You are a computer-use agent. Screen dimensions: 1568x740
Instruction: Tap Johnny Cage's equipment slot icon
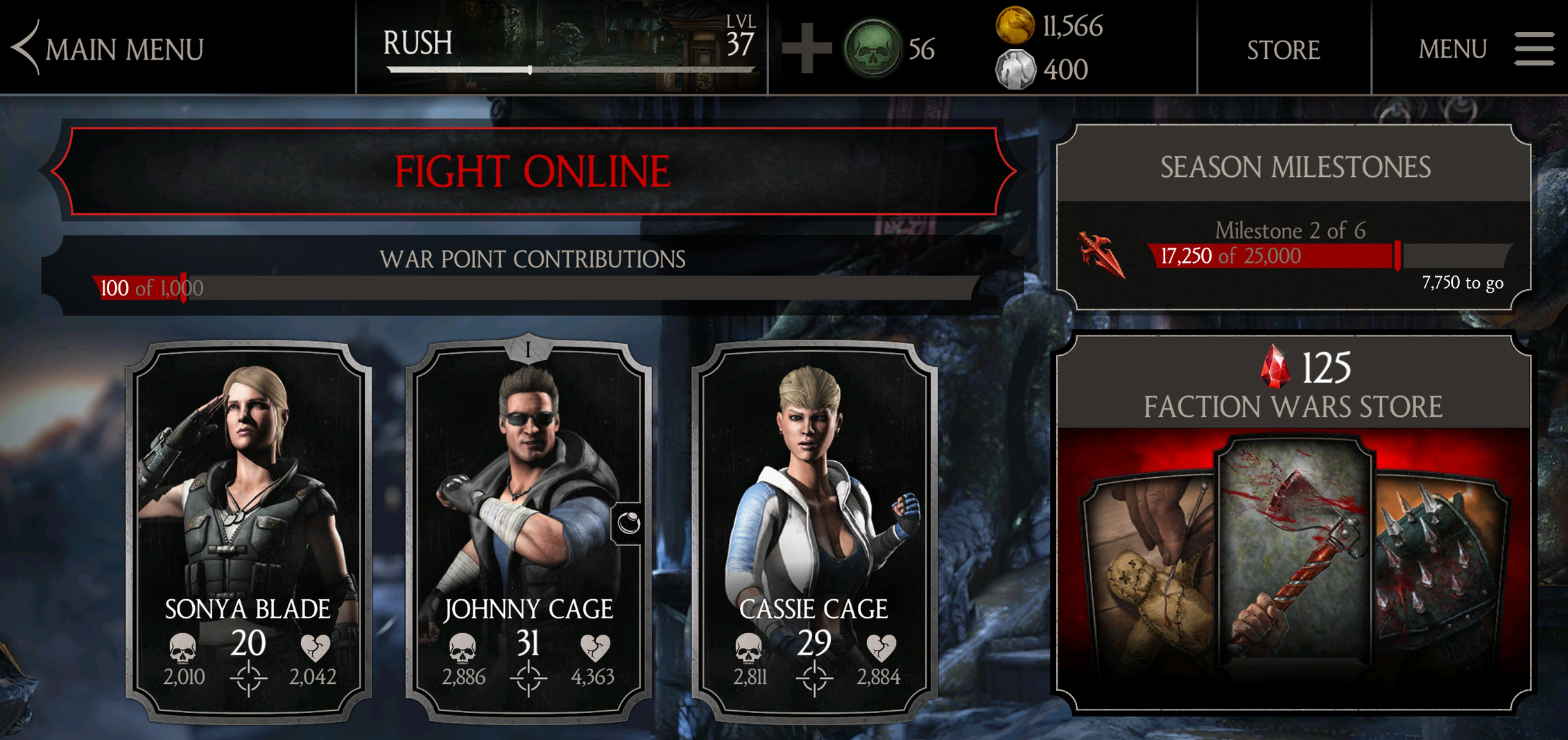point(628,523)
